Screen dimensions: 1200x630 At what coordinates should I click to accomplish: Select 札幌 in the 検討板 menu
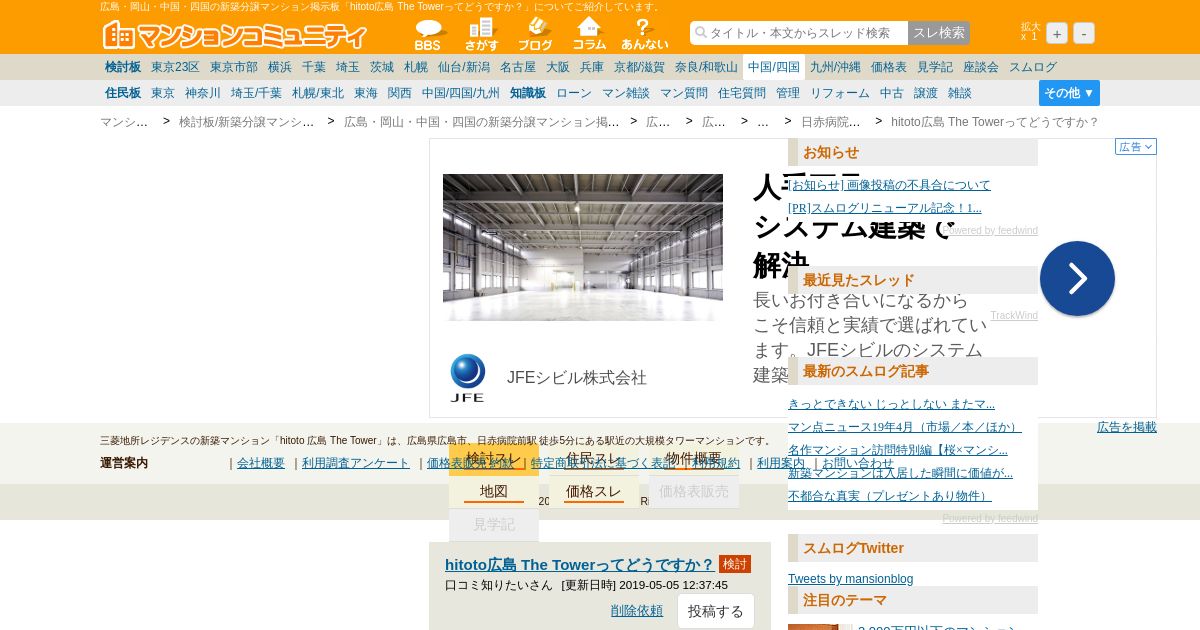pyautogui.click(x=416, y=67)
